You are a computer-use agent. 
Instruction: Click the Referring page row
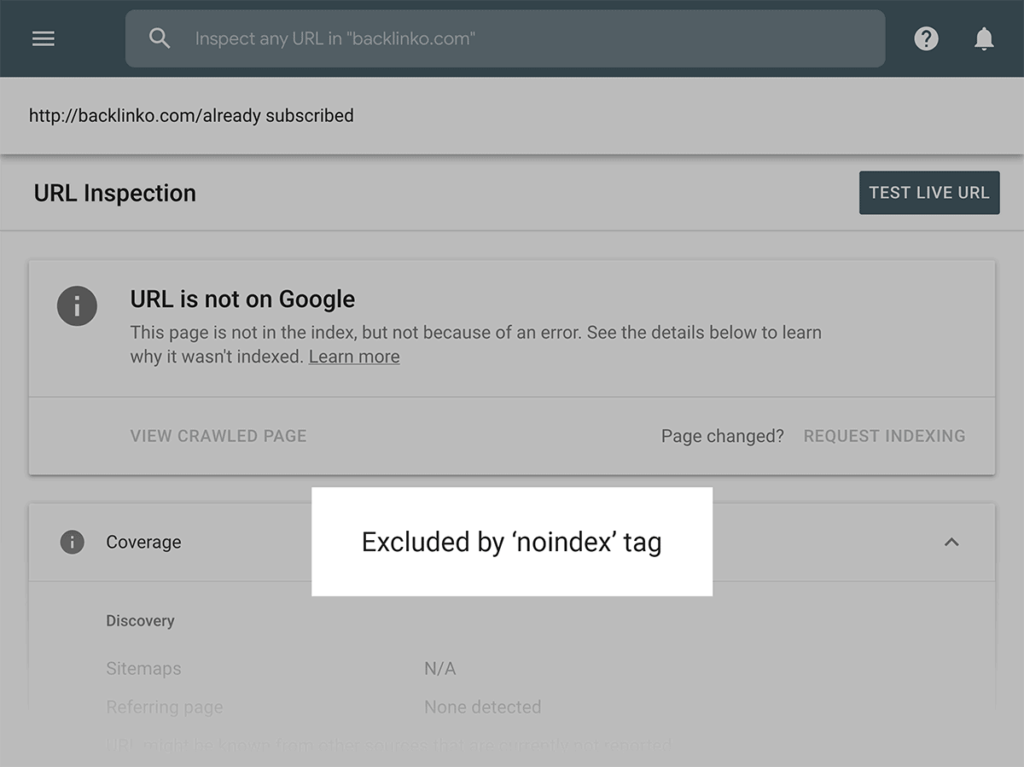point(164,707)
